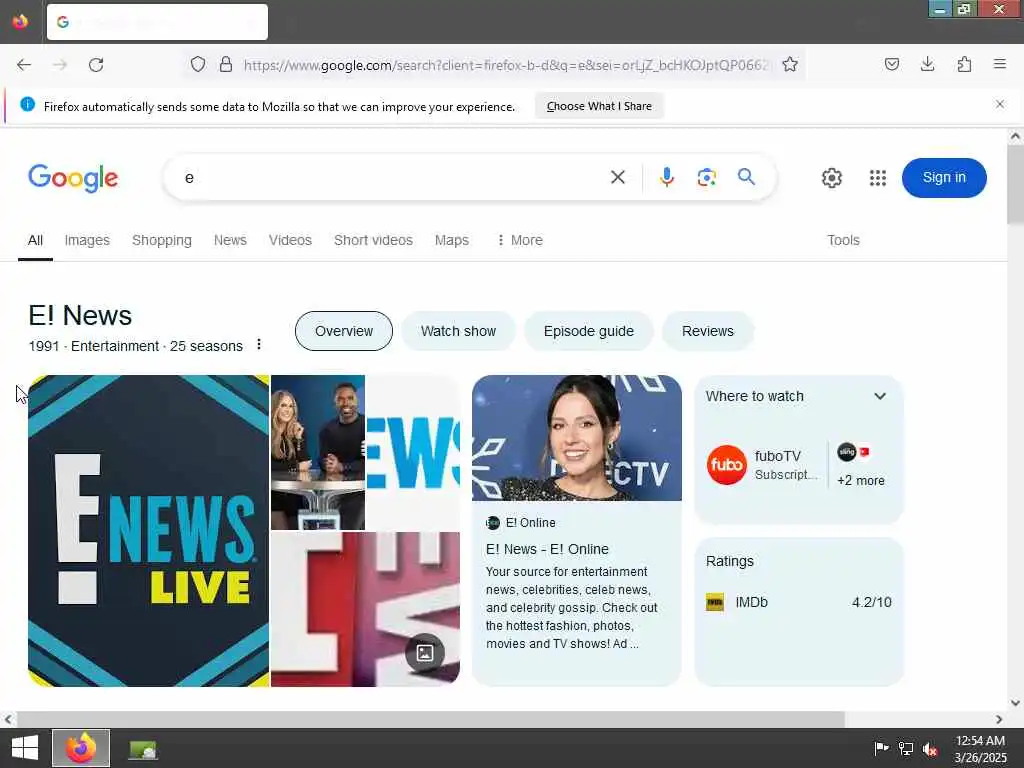Click the Choose What I Share button

coord(599,106)
